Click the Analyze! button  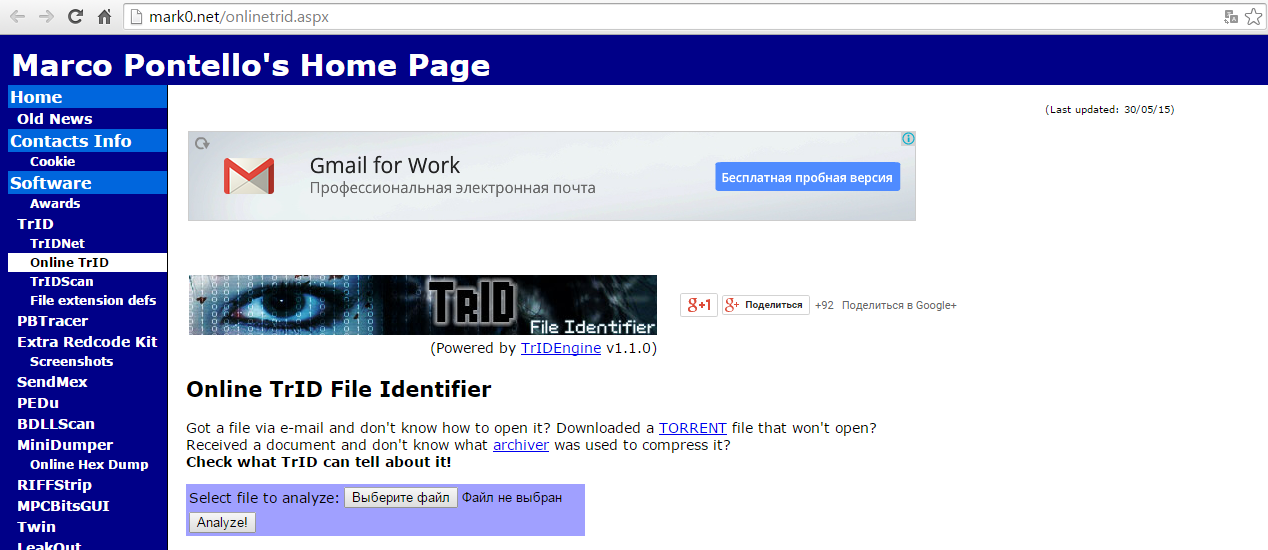[223, 522]
